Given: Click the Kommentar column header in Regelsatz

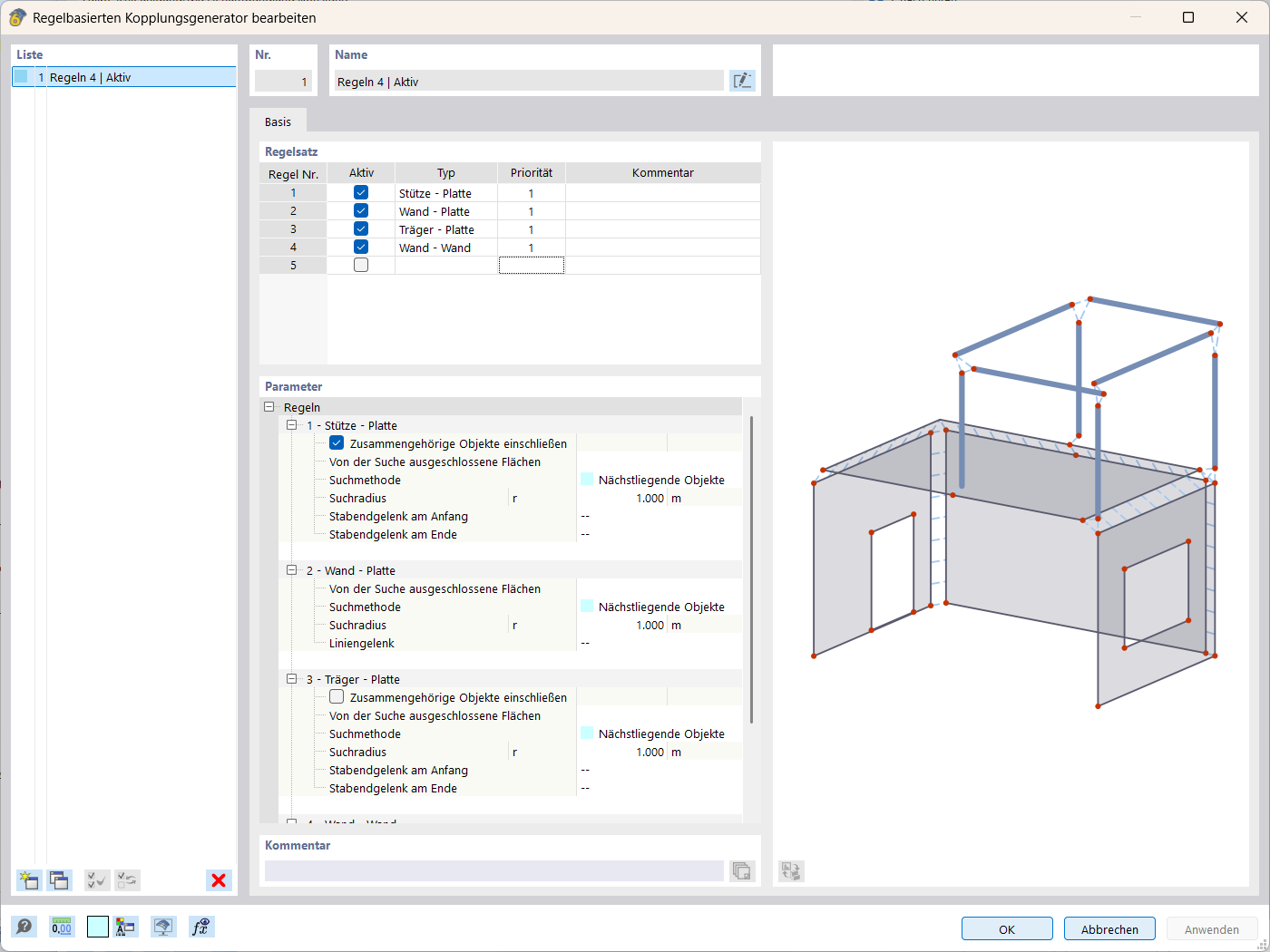Looking at the screenshot, I should coord(663,173).
